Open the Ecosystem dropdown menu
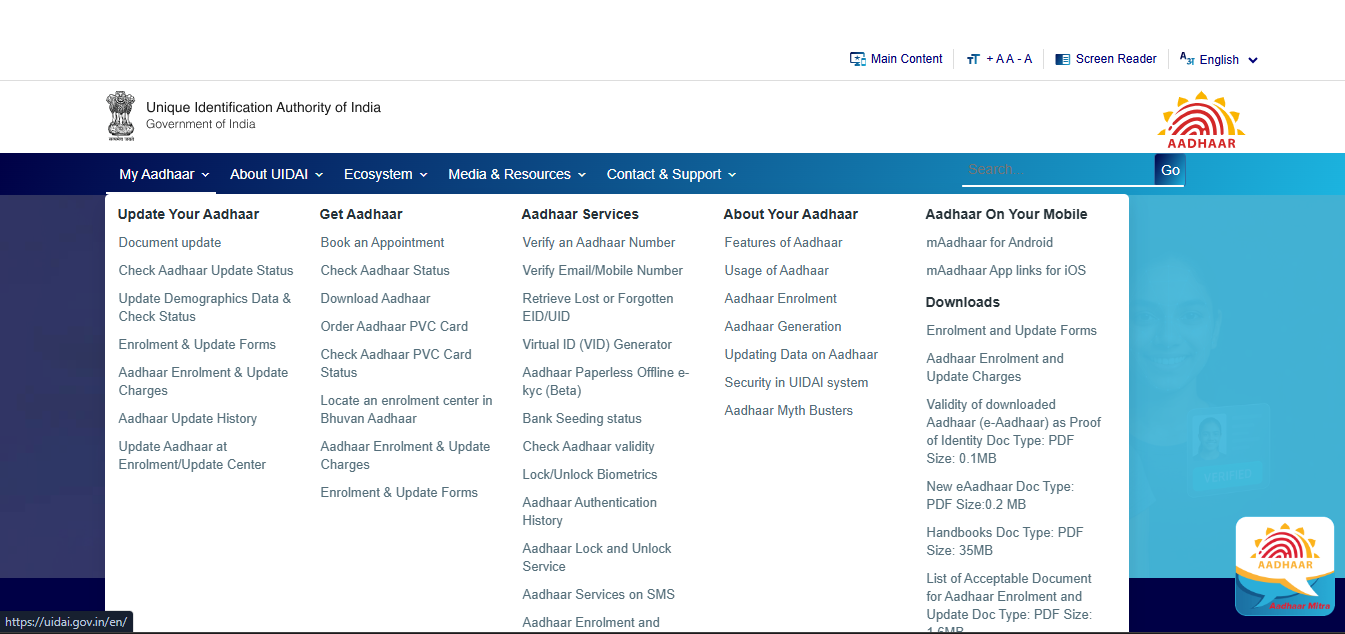Image resolution: width=1345 pixels, height=634 pixels. (385, 174)
